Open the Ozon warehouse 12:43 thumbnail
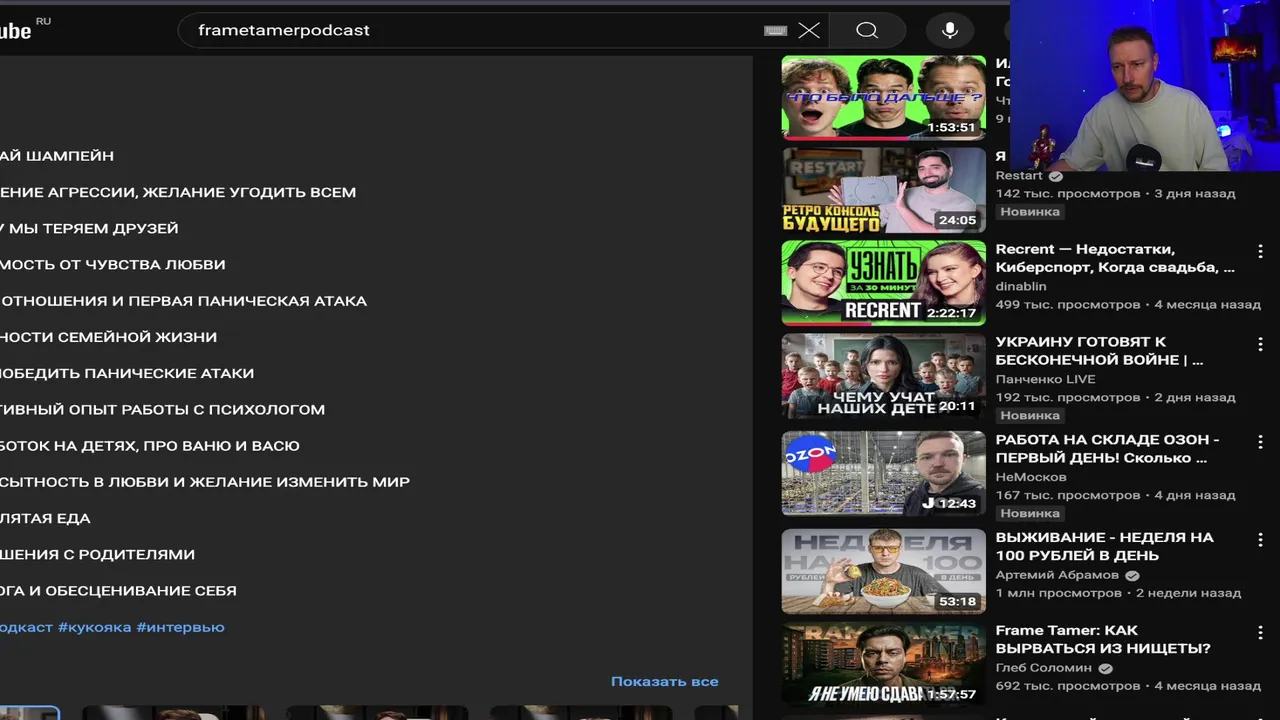1280x720 pixels. point(883,473)
